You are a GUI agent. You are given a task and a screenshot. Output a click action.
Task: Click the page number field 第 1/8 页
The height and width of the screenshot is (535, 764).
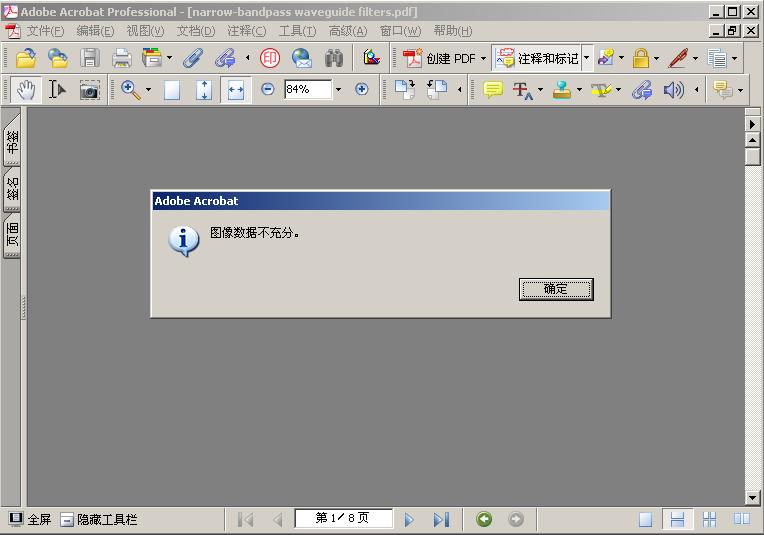coord(343,518)
